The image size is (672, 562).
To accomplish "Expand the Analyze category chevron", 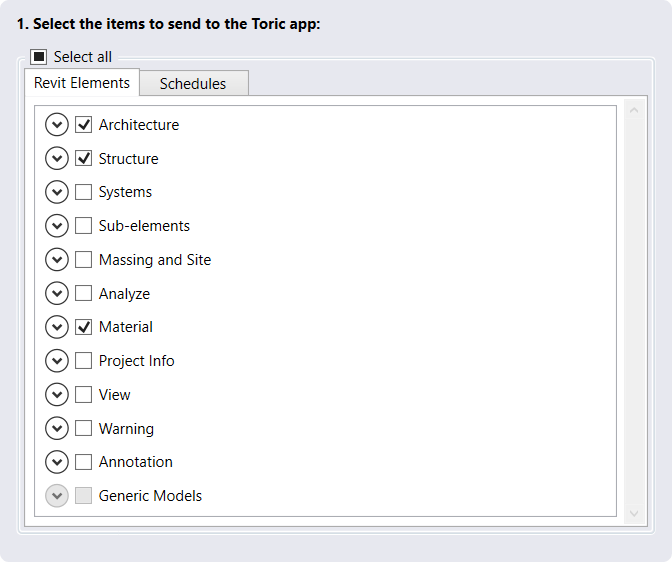I will [57, 294].
